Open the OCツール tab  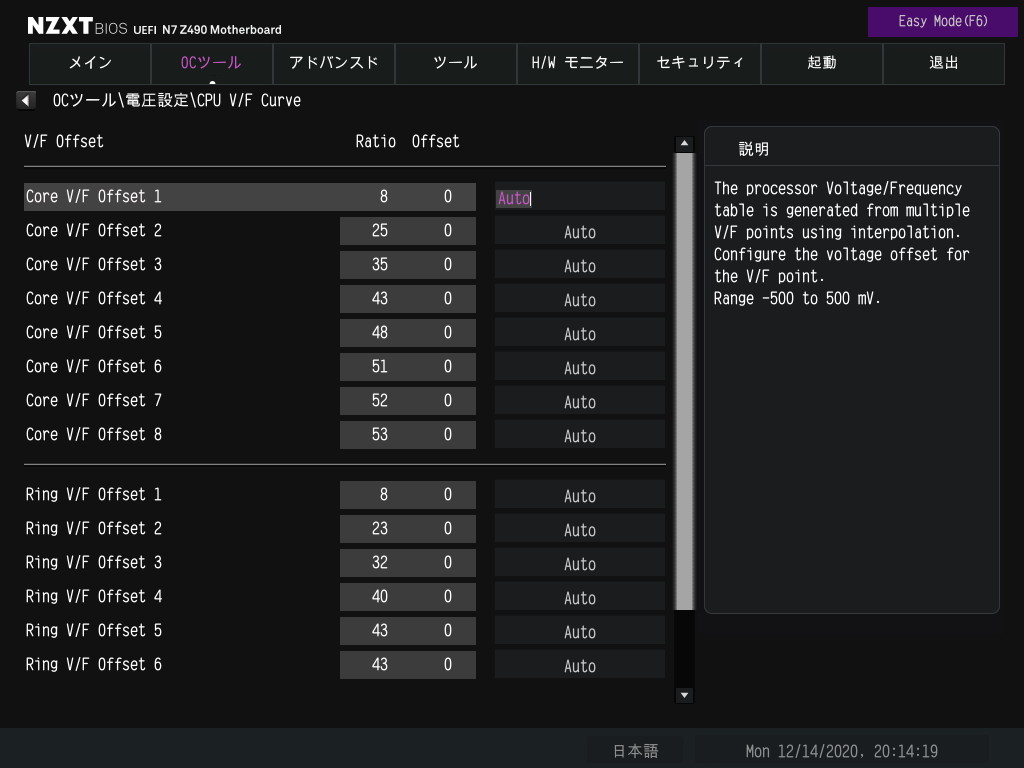pyautogui.click(x=212, y=63)
